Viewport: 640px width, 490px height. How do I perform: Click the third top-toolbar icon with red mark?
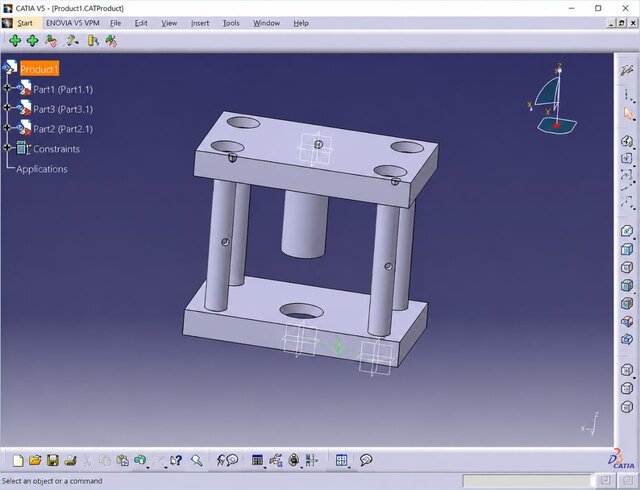[x=51, y=40]
